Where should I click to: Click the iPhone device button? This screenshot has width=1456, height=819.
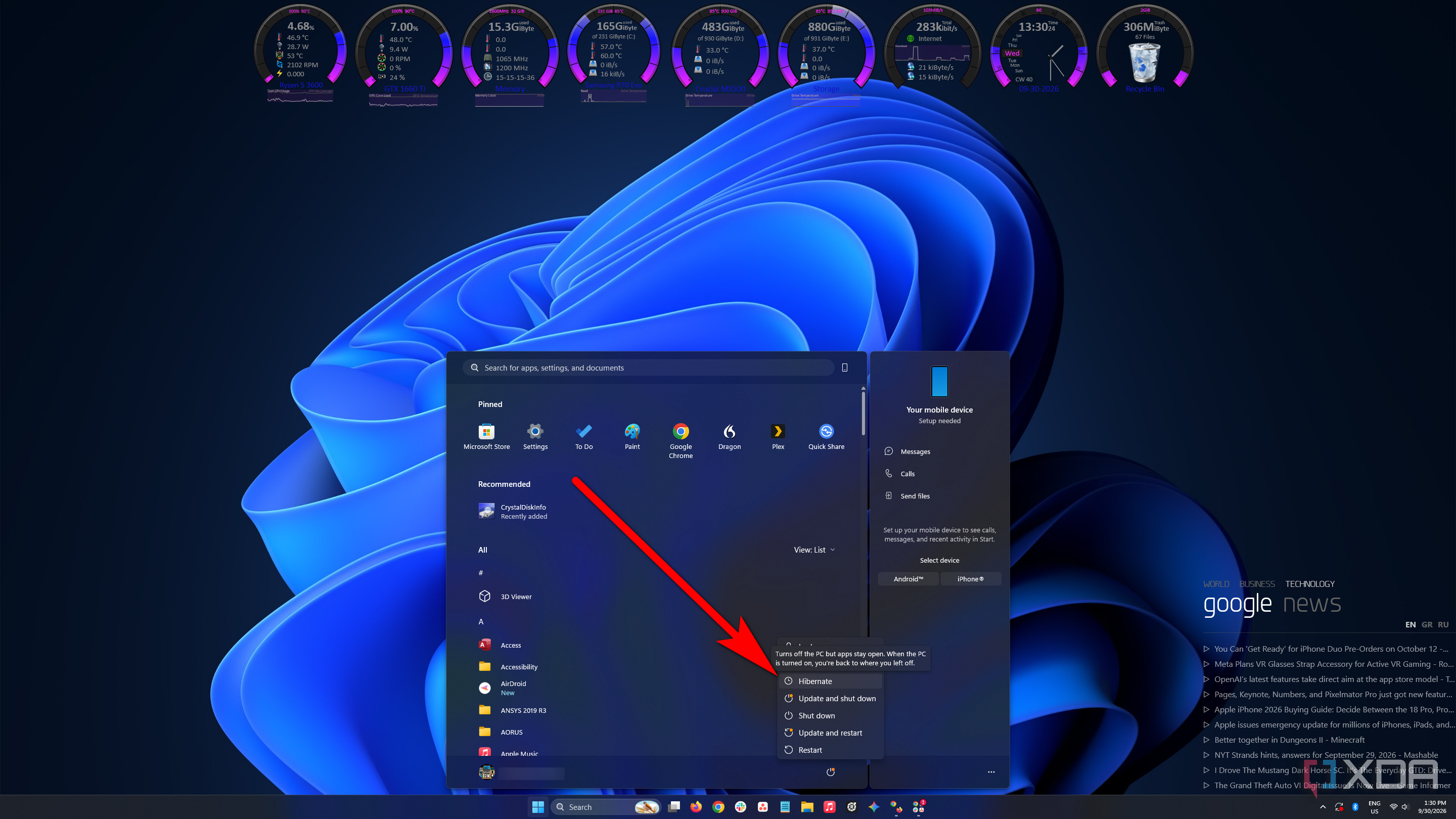click(971, 579)
